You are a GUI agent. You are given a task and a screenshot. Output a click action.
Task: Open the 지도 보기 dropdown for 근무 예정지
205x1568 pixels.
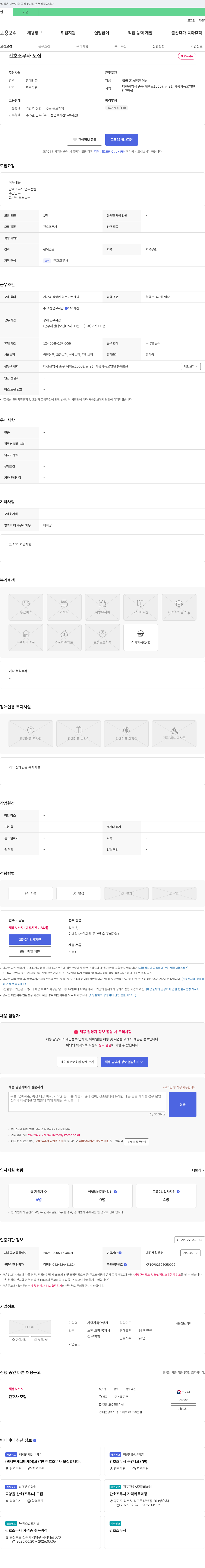[190, 366]
